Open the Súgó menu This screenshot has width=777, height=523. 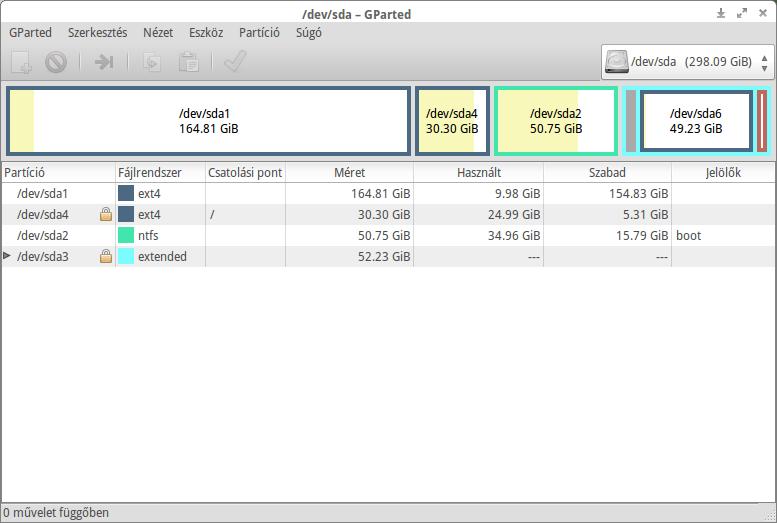point(309,33)
